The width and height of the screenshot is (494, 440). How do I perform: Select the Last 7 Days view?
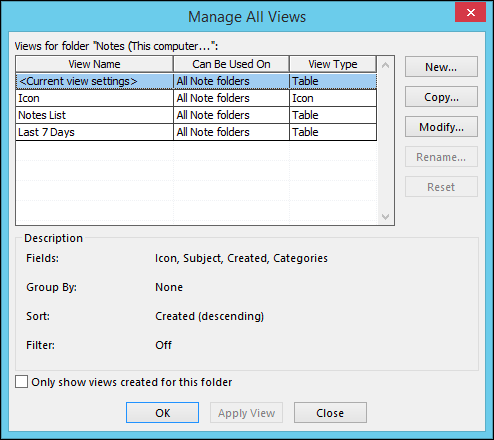pos(196,132)
